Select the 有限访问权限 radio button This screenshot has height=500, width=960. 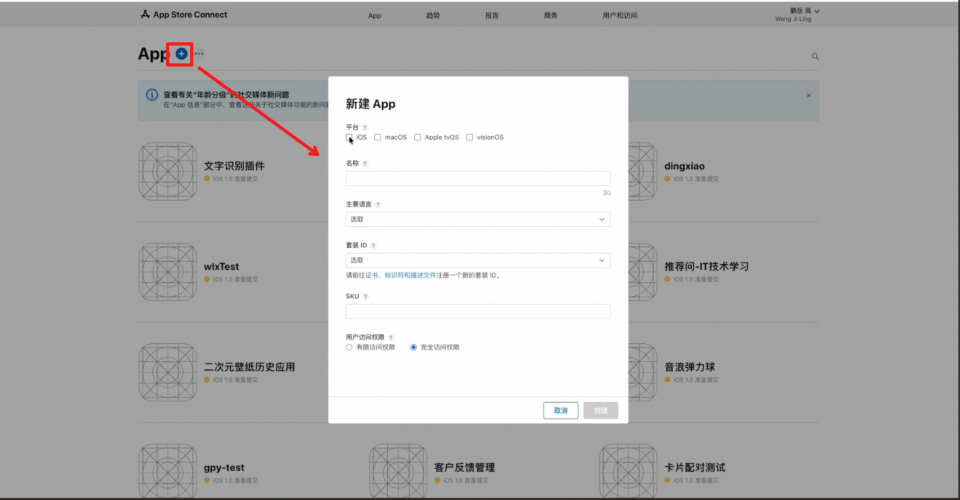point(349,348)
